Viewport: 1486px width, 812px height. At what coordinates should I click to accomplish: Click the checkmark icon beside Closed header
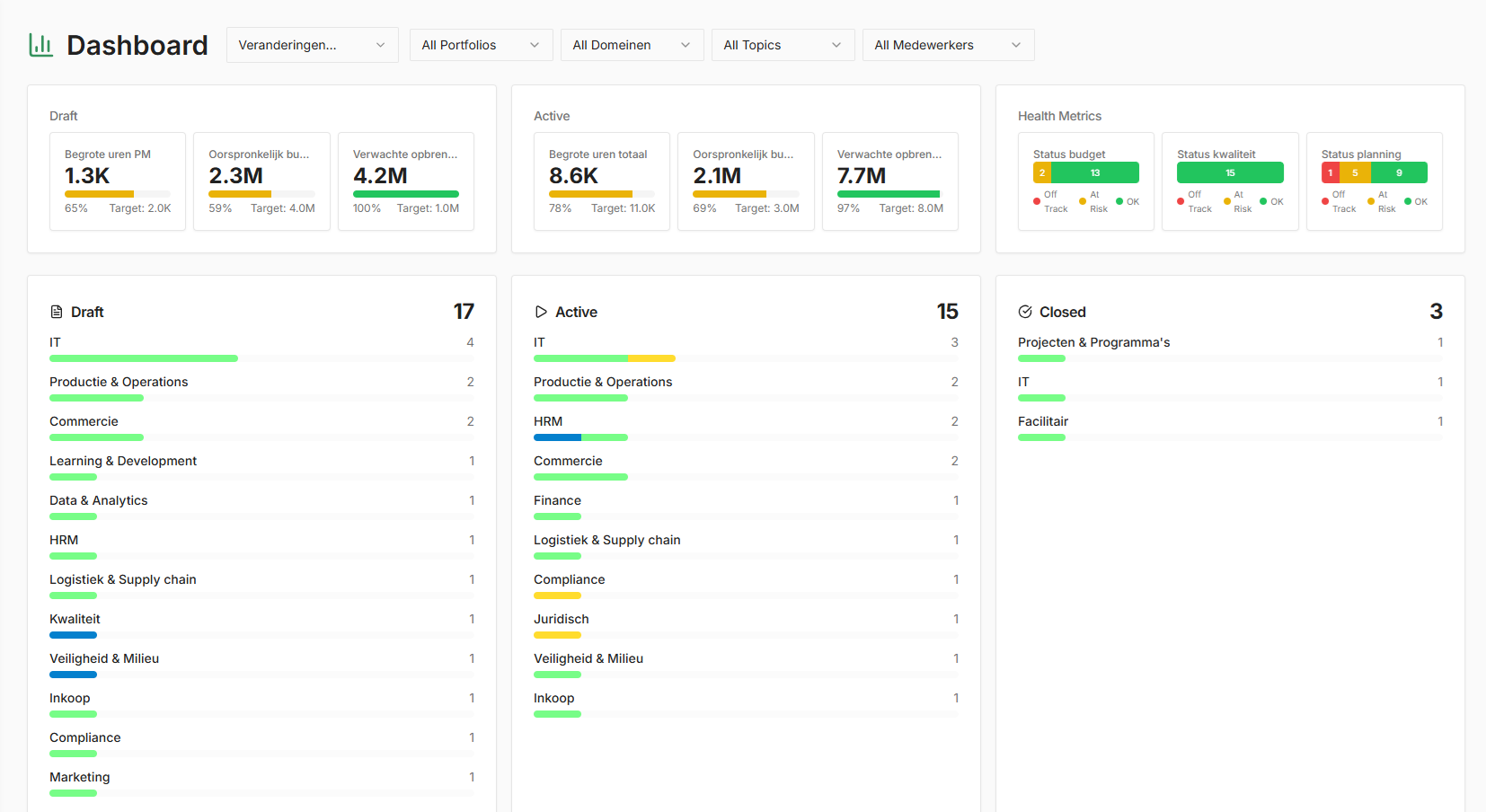tap(1025, 311)
